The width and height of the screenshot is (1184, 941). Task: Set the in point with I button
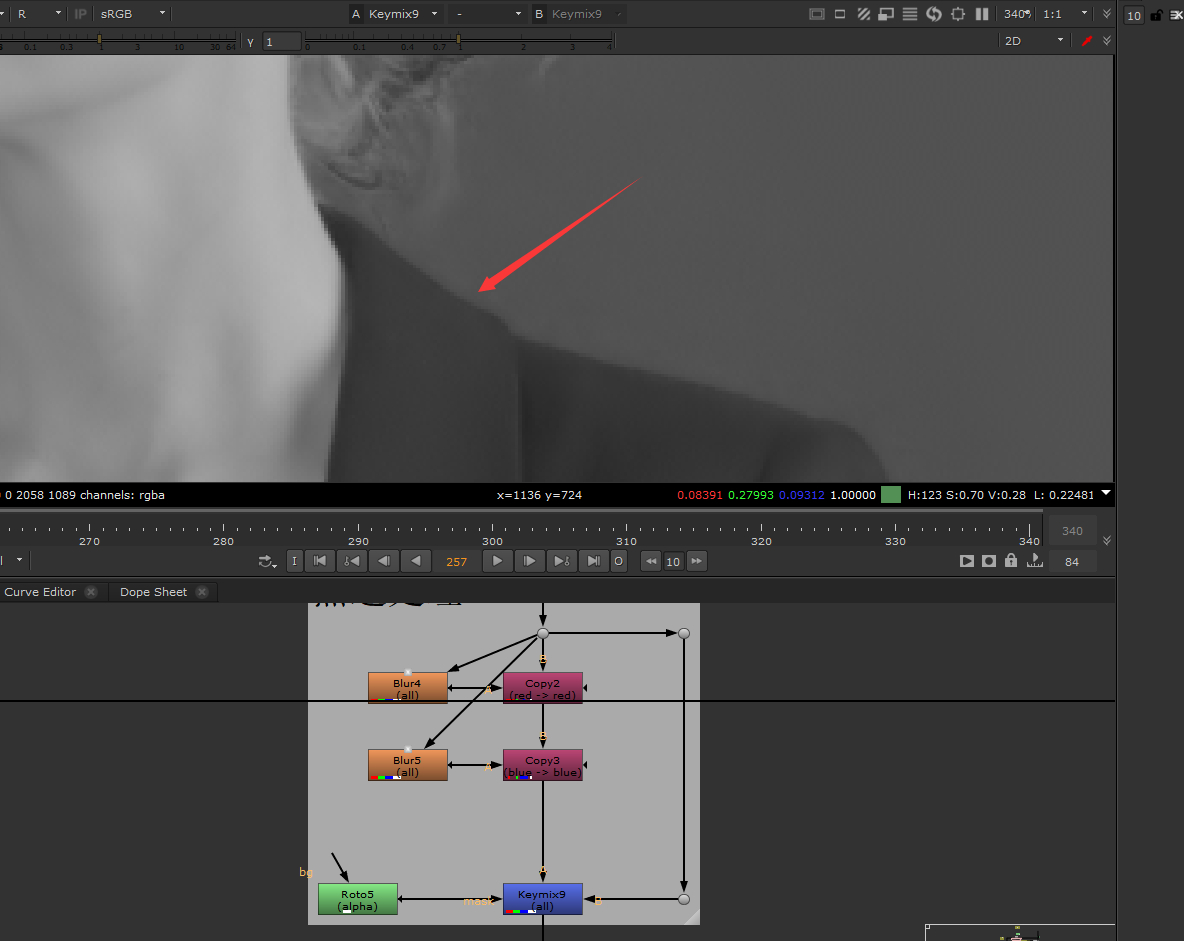tap(294, 561)
